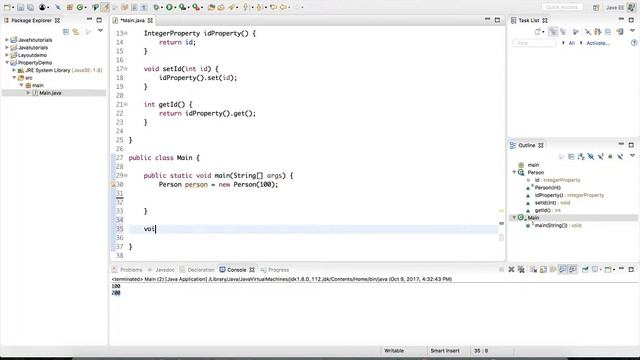Click the green Run button in the toolbar
Viewport: 640px width, 360px height.
pos(169,7)
